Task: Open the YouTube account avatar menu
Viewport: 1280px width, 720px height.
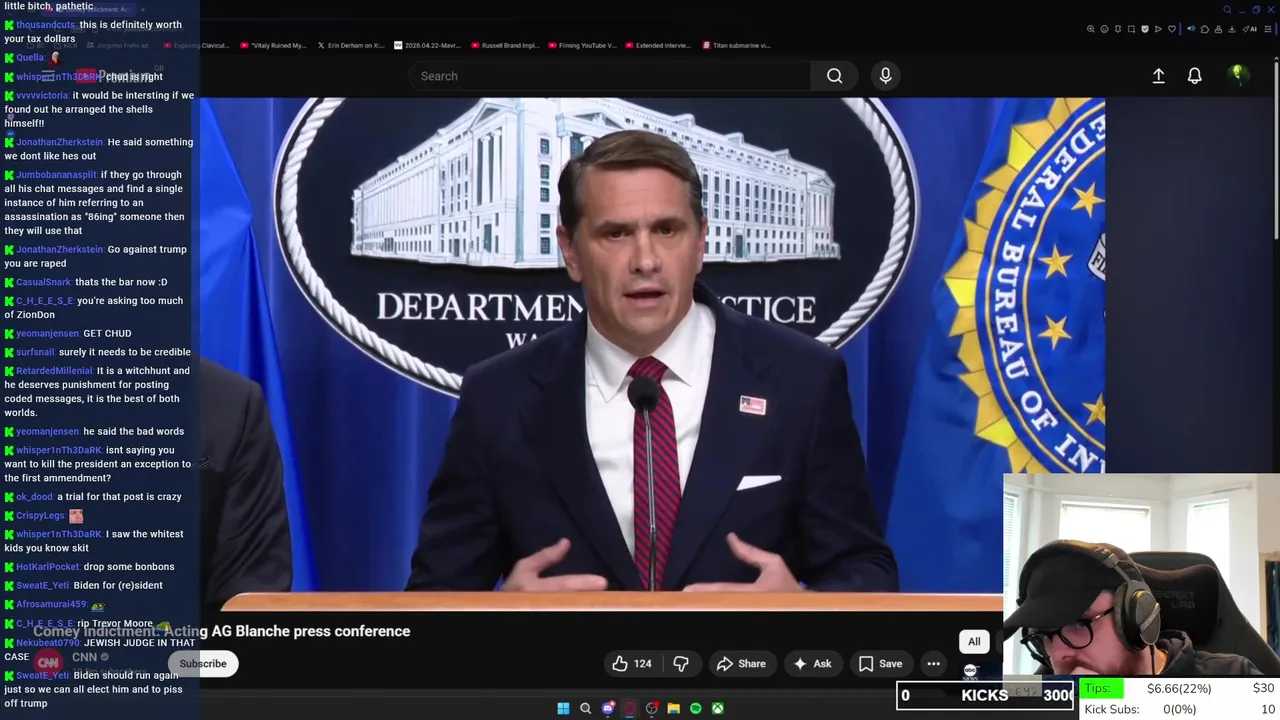Action: tap(1237, 75)
